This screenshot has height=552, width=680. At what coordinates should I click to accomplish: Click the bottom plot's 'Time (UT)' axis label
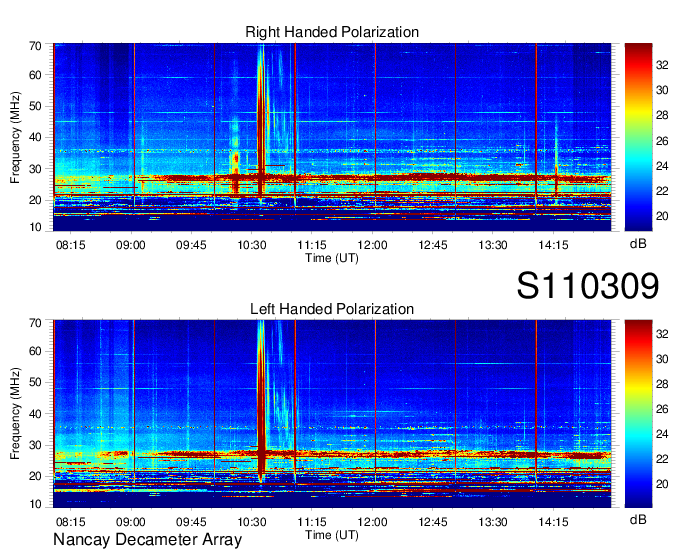point(332,535)
